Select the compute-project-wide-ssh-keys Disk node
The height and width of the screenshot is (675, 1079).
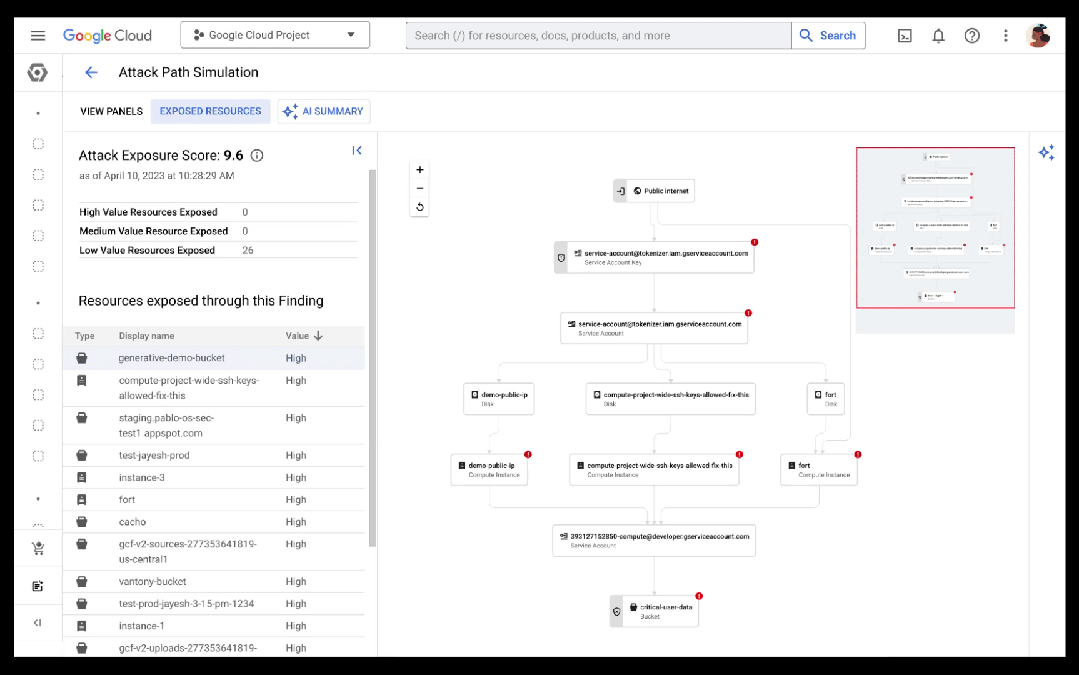coord(671,398)
